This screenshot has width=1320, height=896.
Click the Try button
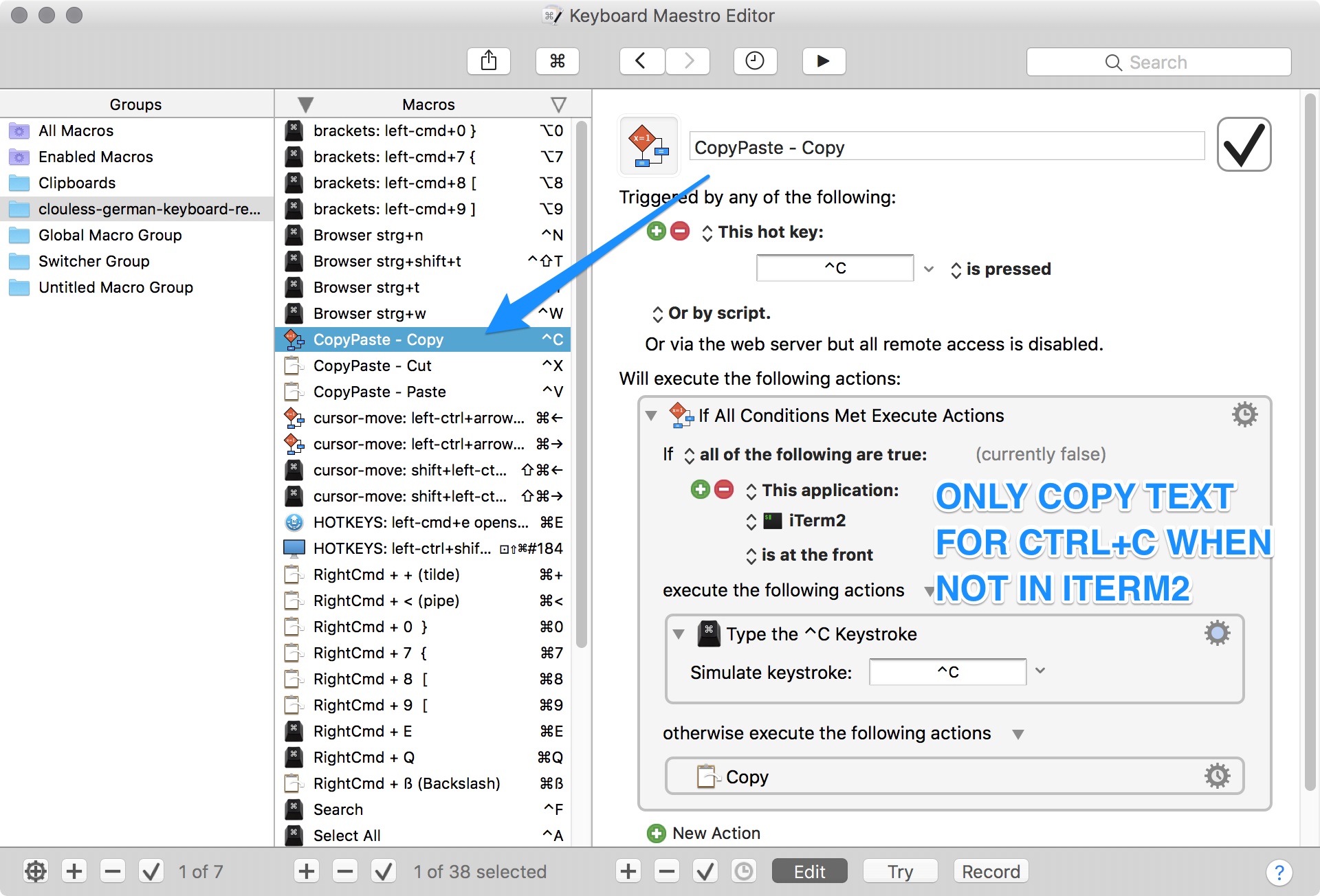(899, 871)
